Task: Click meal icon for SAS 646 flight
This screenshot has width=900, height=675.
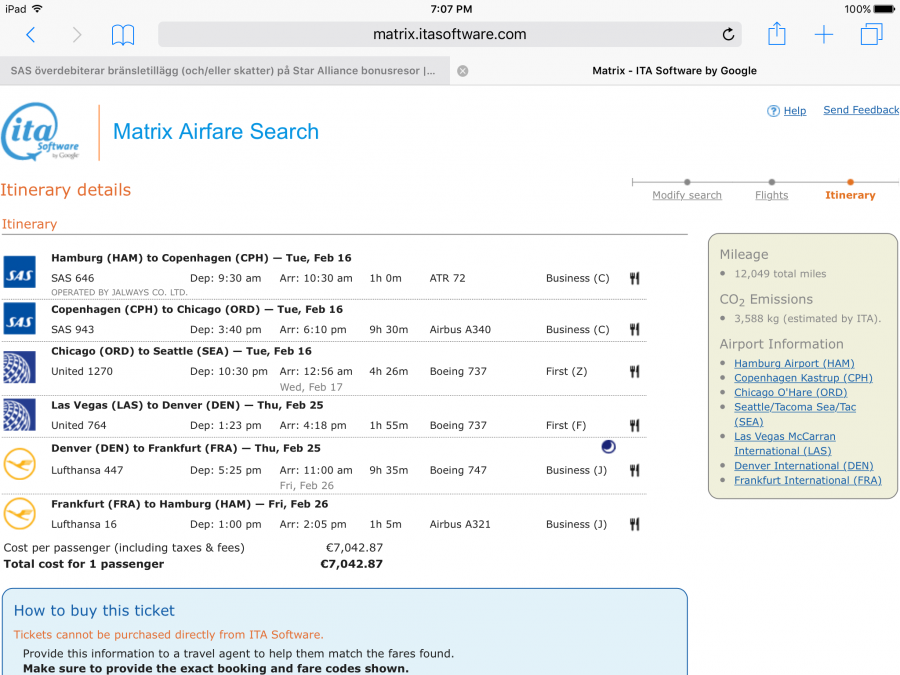Action: [634, 279]
